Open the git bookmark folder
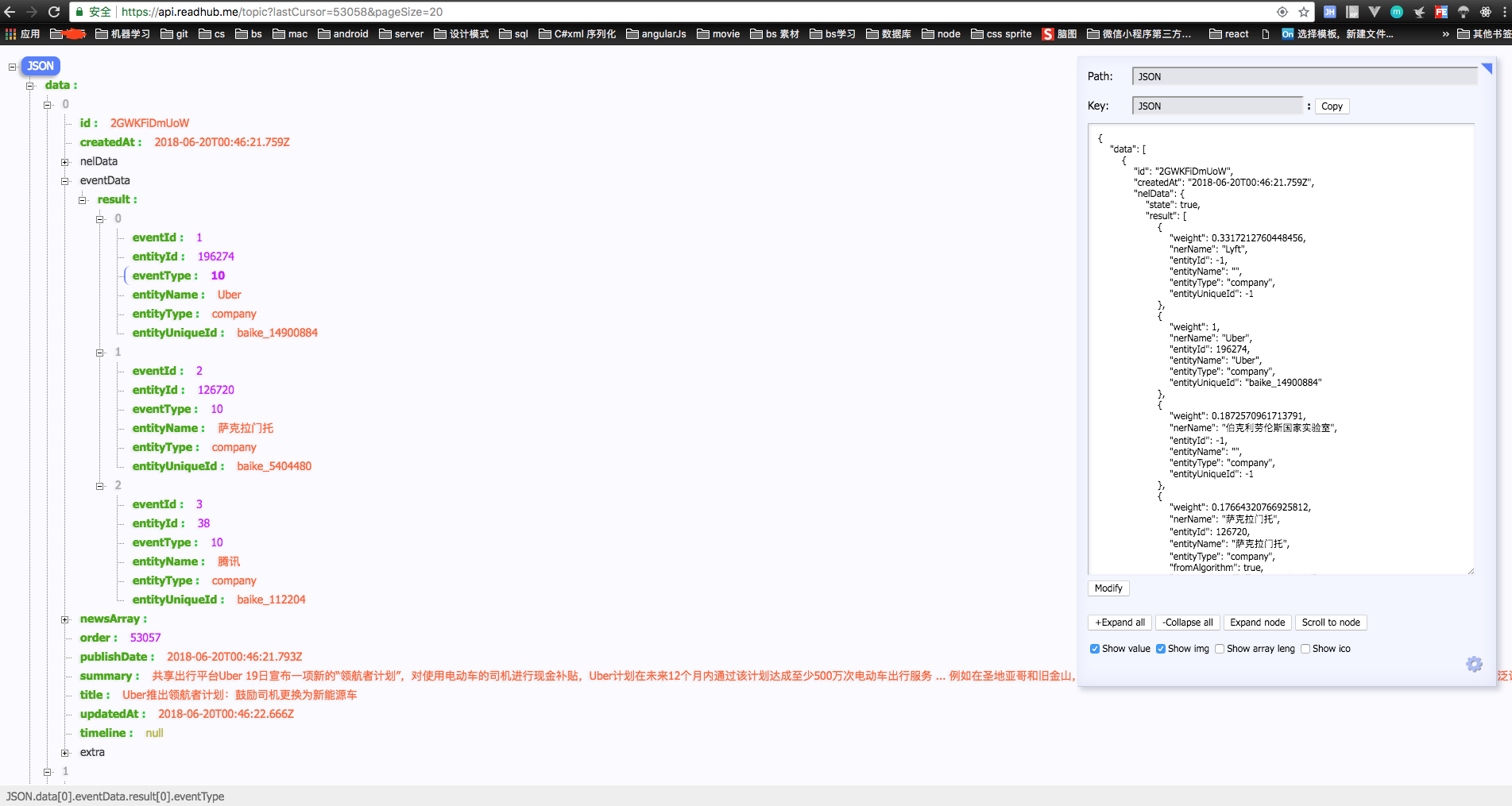Viewport: 1512px width, 806px height. pyautogui.click(x=174, y=34)
